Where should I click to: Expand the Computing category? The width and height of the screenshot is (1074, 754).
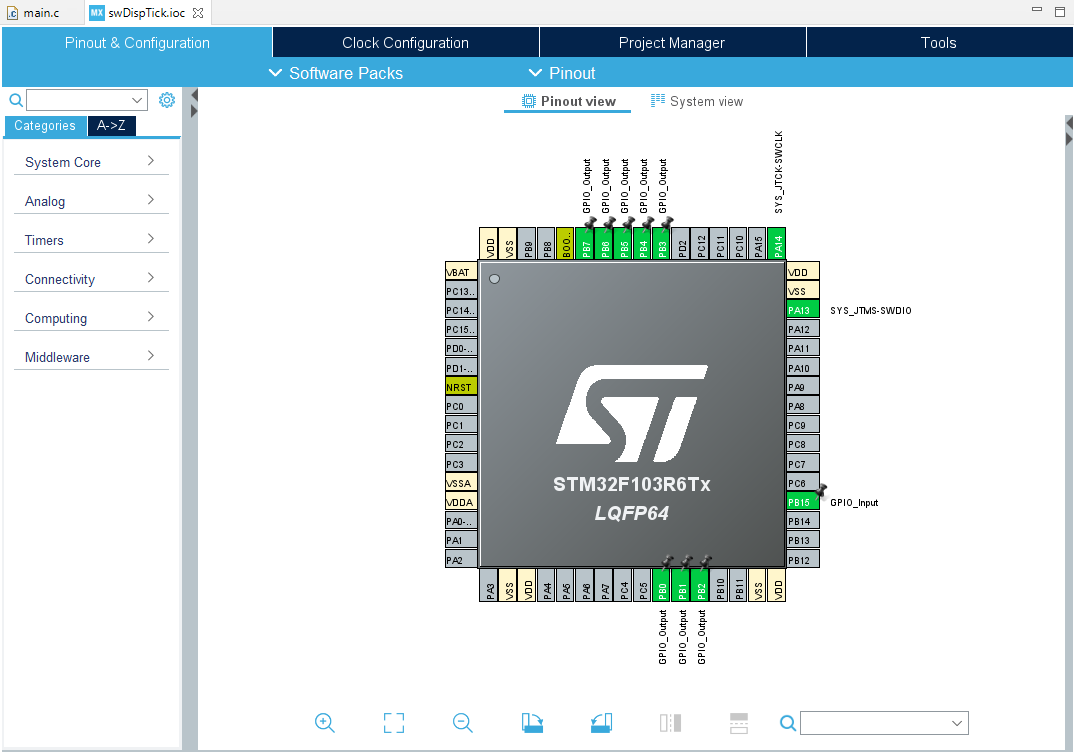91,318
